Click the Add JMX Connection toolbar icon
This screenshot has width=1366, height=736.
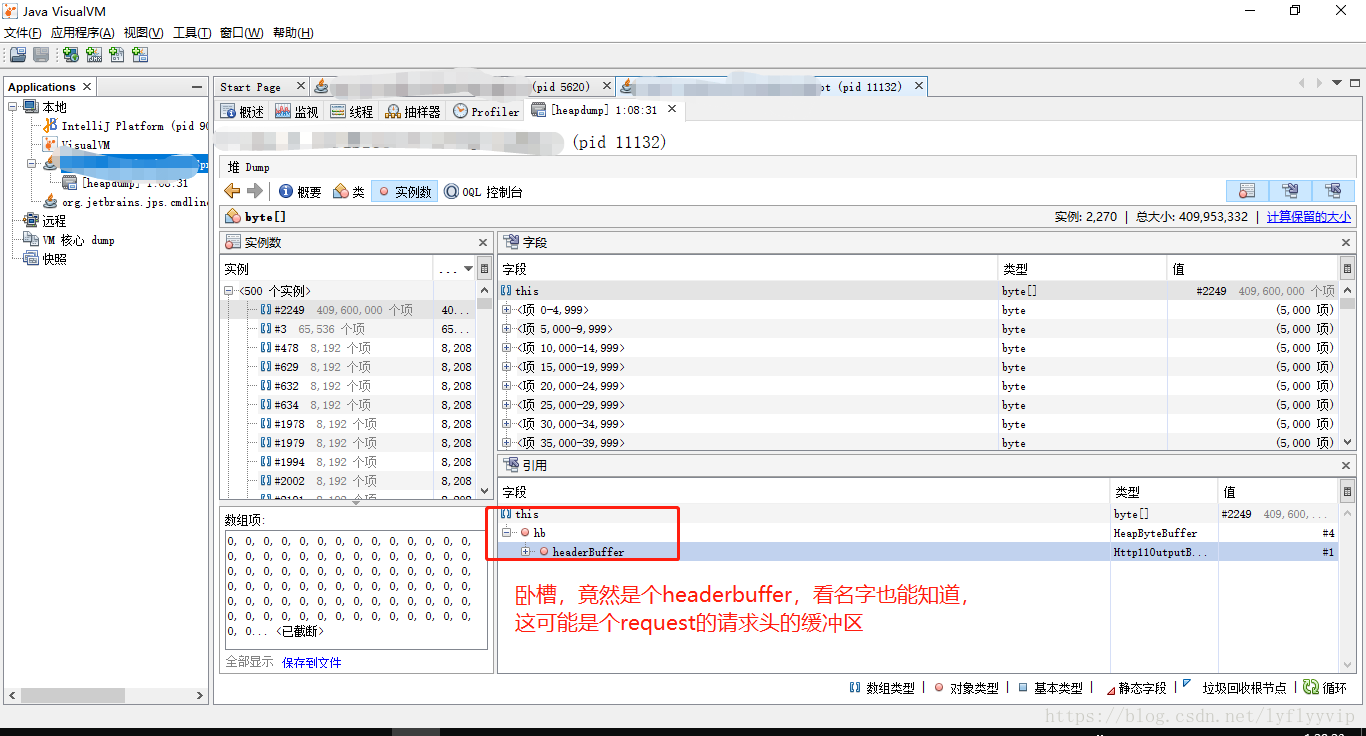pyautogui.click(x=94, y=55)
